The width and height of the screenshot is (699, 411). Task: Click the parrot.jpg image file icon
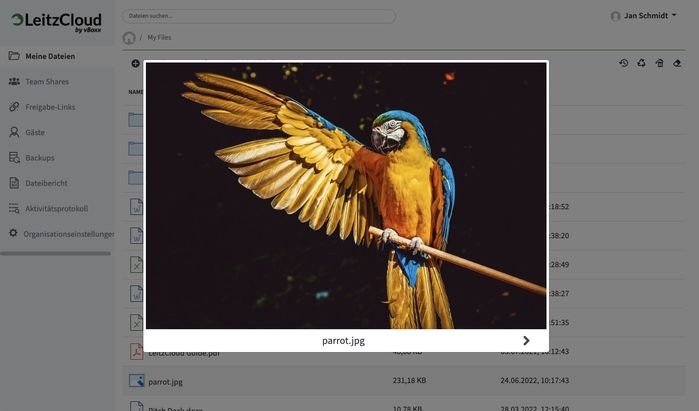[136, 381]
